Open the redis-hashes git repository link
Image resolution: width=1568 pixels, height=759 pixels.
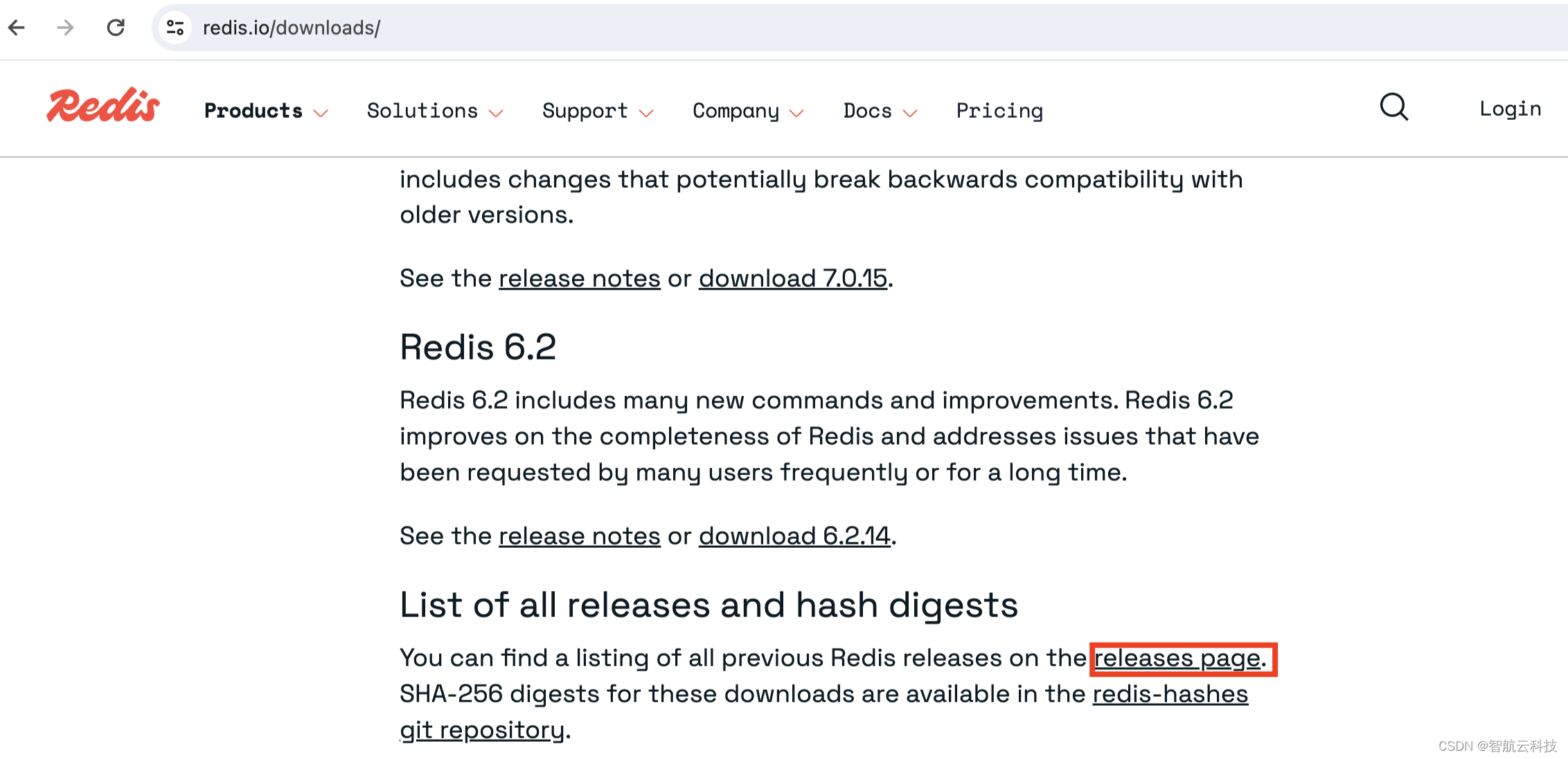point(1170,695)
